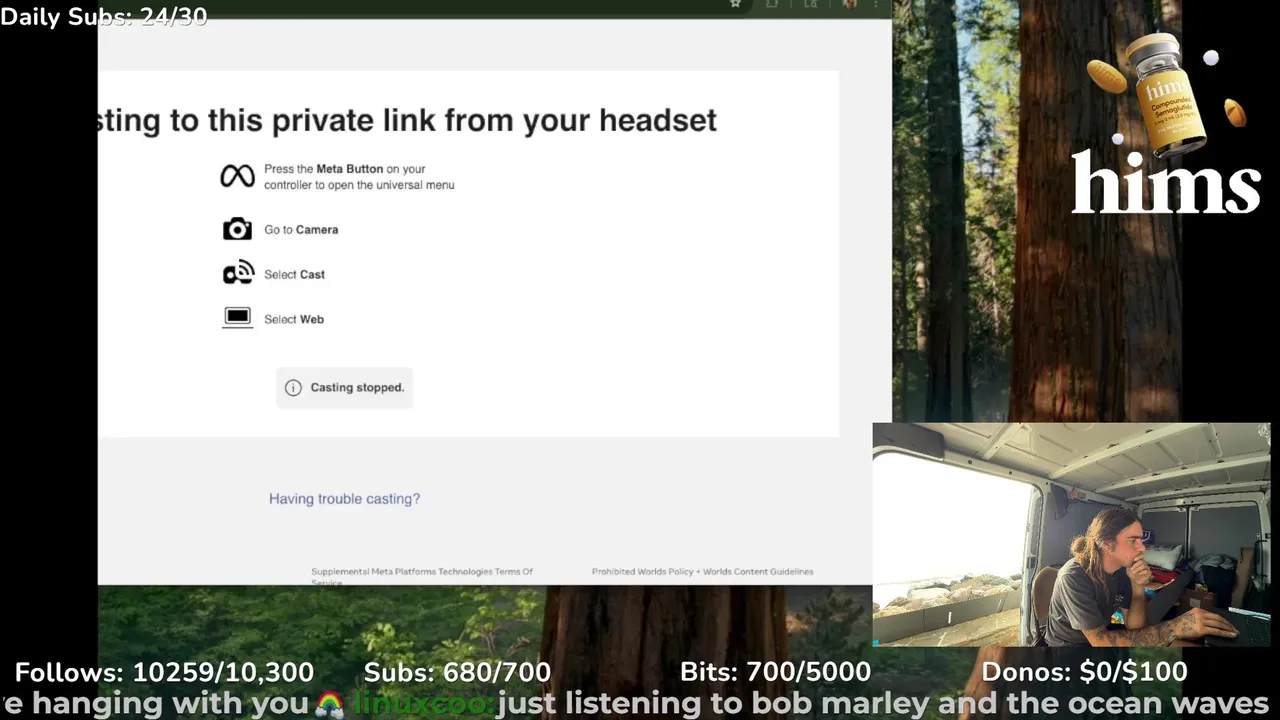1280x720 pixels.
Task: Click the Follows: 10259/10,300 counter
Action: click(164, 672)
